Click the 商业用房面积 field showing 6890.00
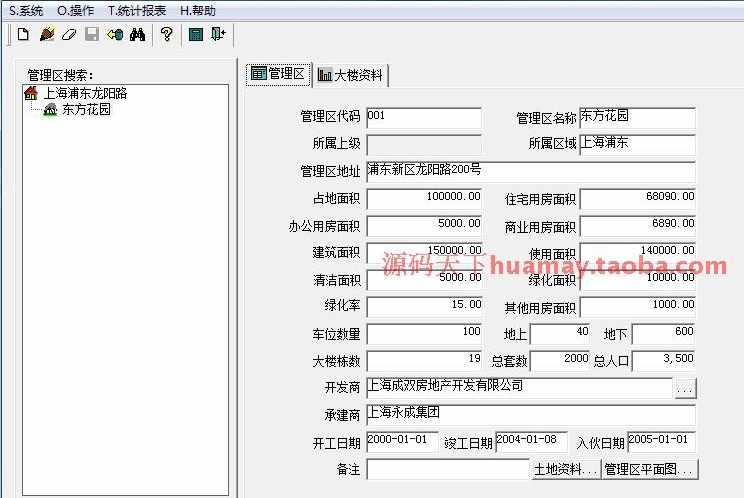This screenshot has height=498, width=744. (637, 226)
